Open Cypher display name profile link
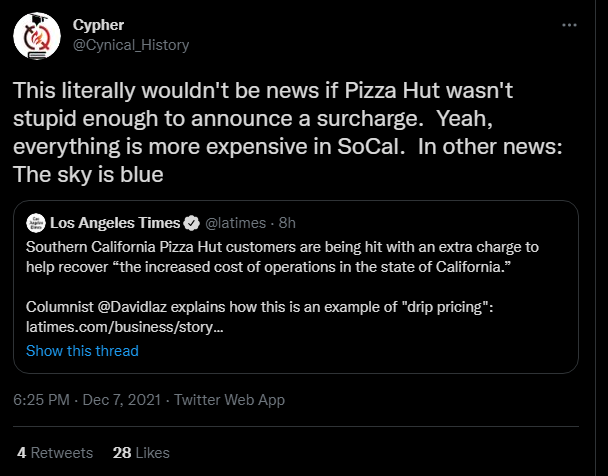Screen dimensions: 608x476 tap(98, 25)
